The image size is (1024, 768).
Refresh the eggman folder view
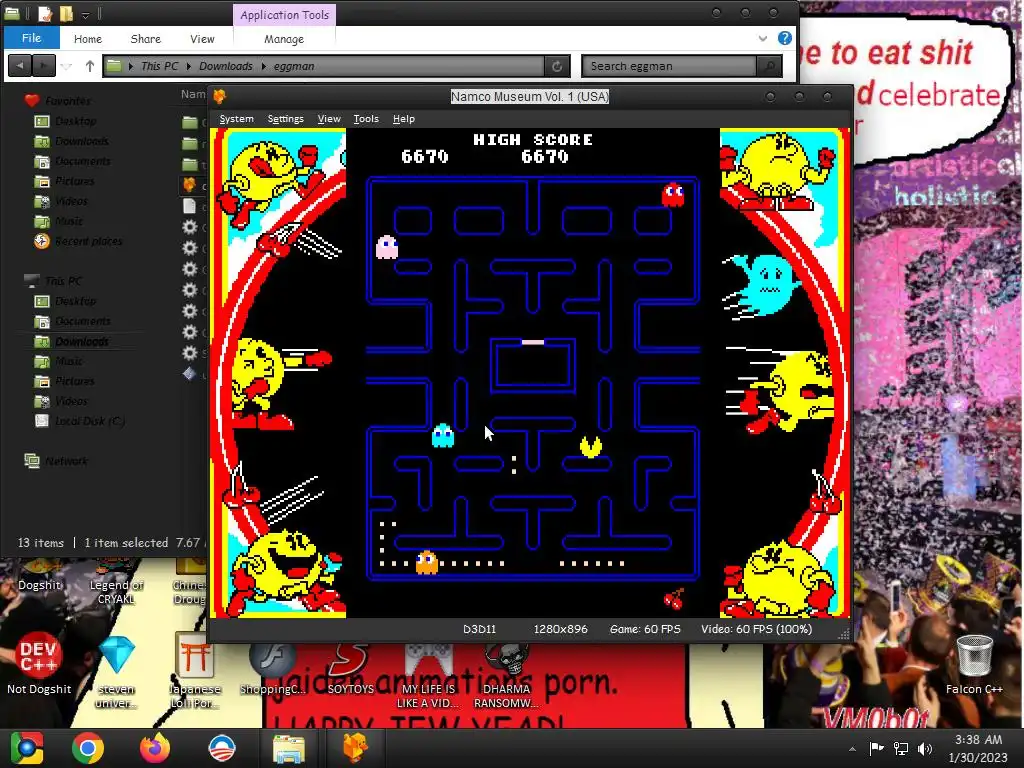point(557,66)
